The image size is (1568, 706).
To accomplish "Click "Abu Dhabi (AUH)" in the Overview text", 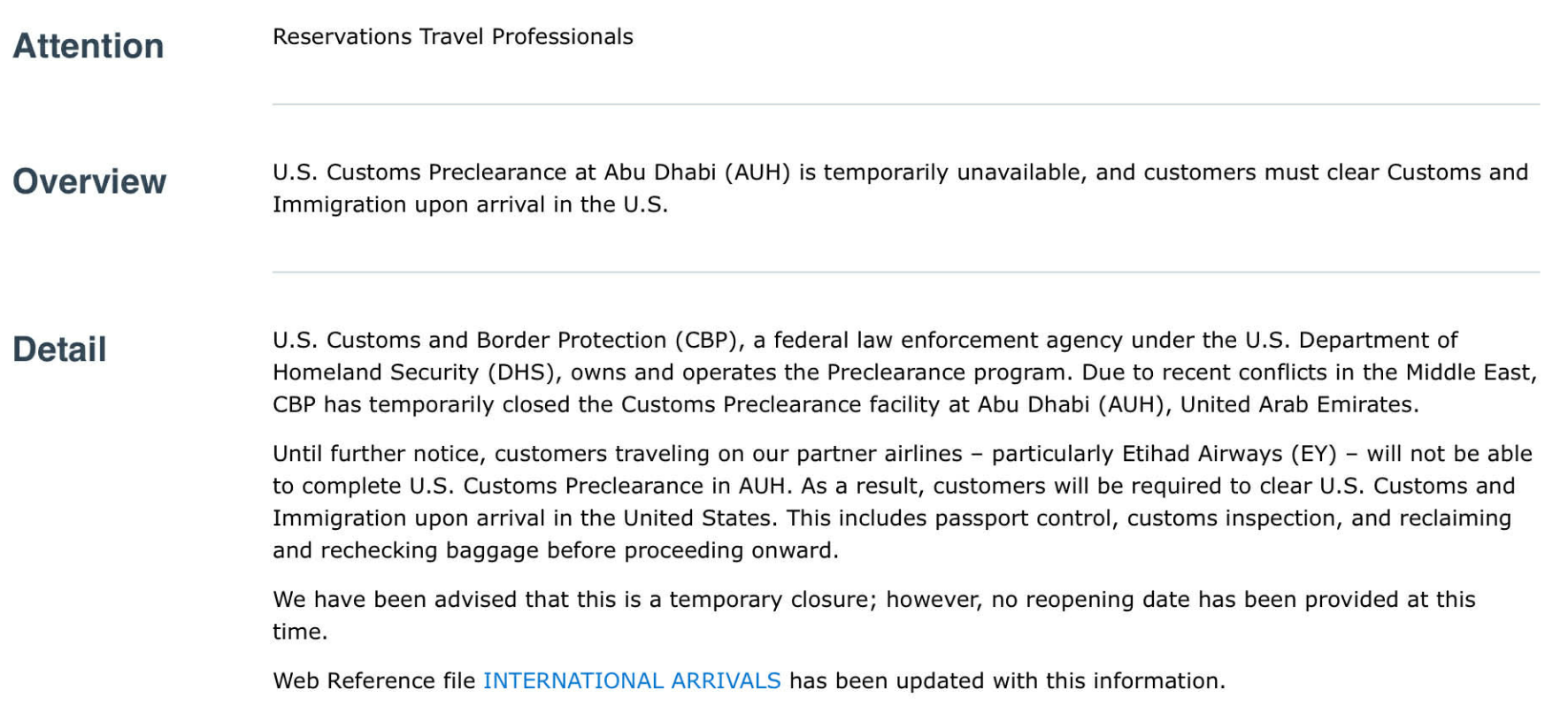I will pyautogui.click(x=696, y=172).
